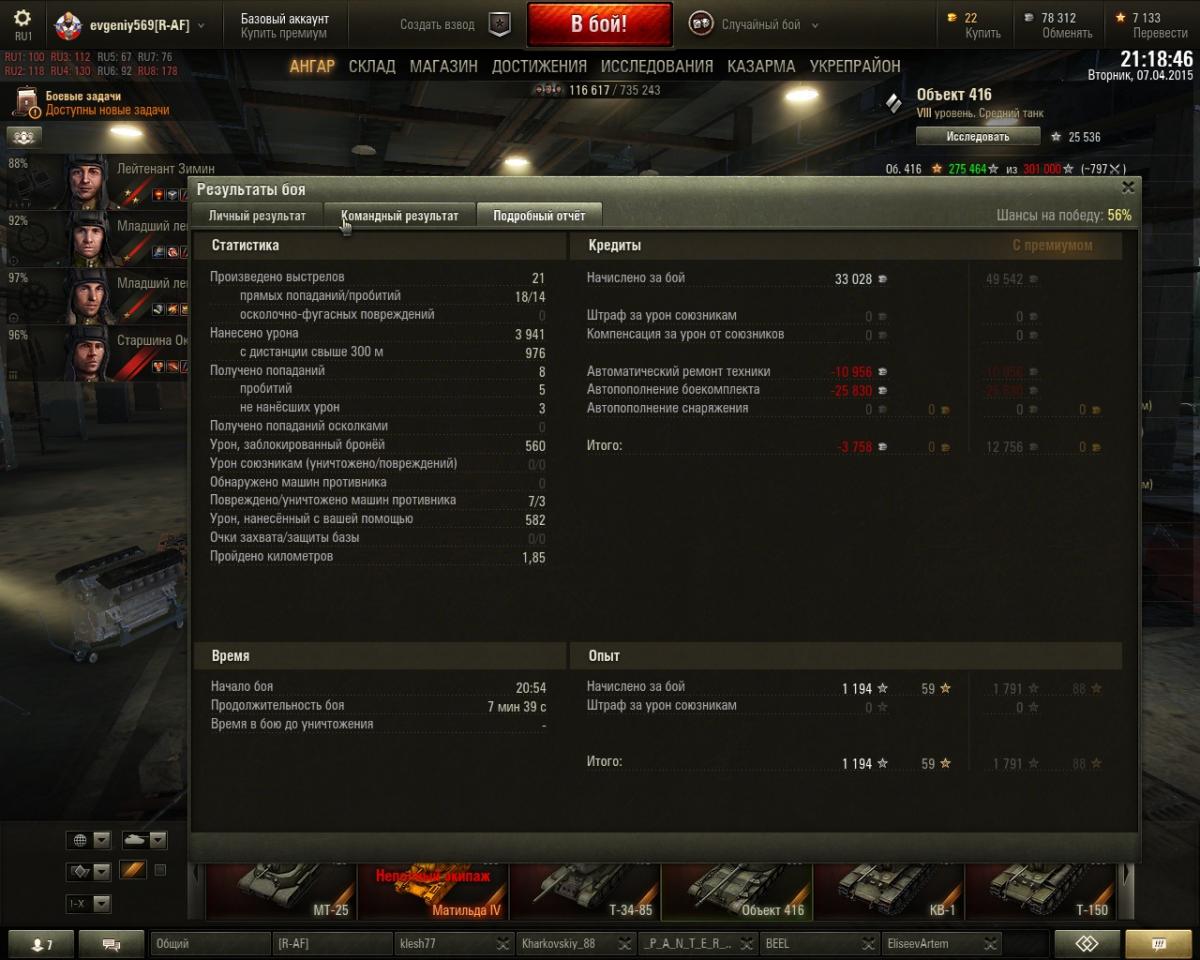Close the _P_A_N_T_E_R_ chat tab
1200x960 pixels.
[747, 943]
